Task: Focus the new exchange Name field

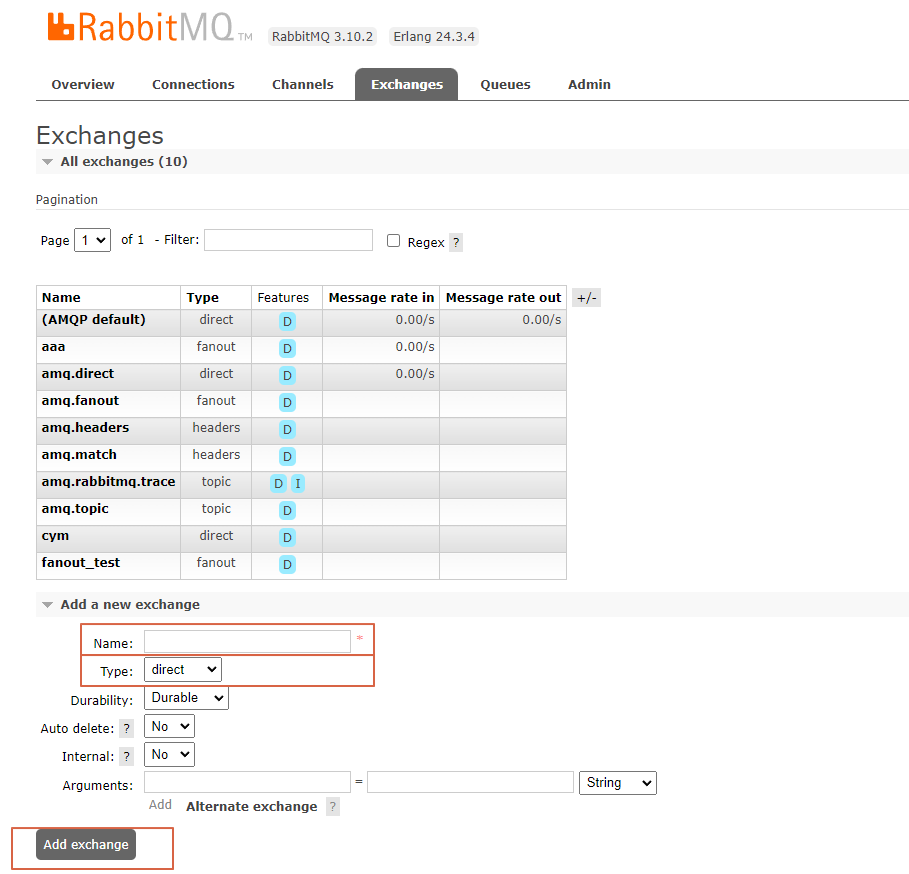Action: click(248, 642)
